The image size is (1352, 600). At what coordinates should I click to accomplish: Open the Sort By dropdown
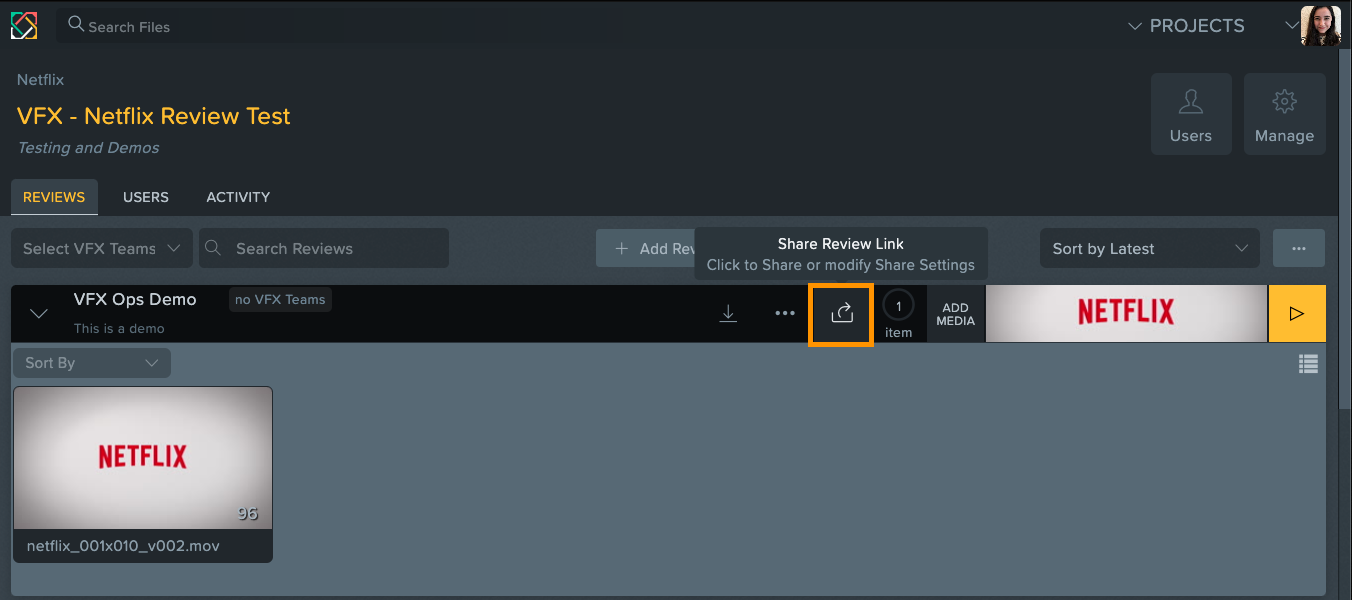[91, 363]
